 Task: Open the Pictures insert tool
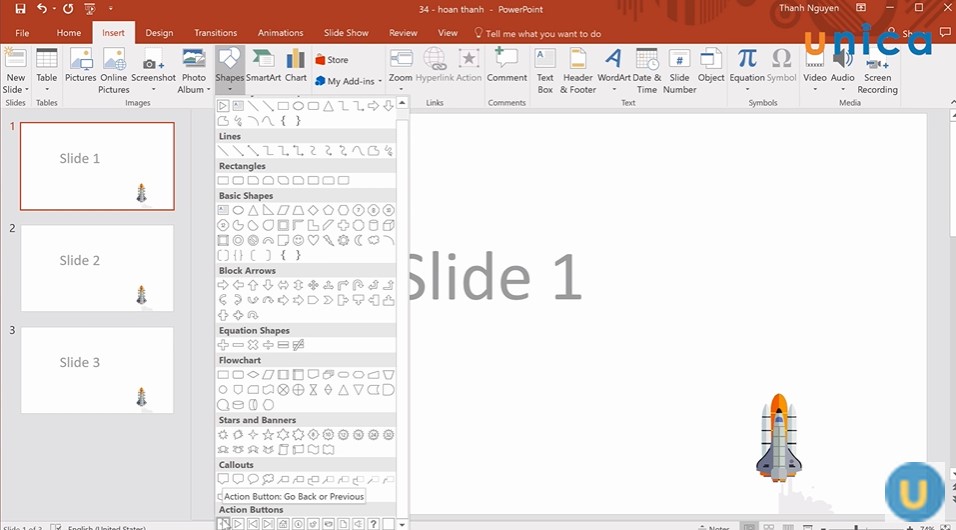coord(80,66)
